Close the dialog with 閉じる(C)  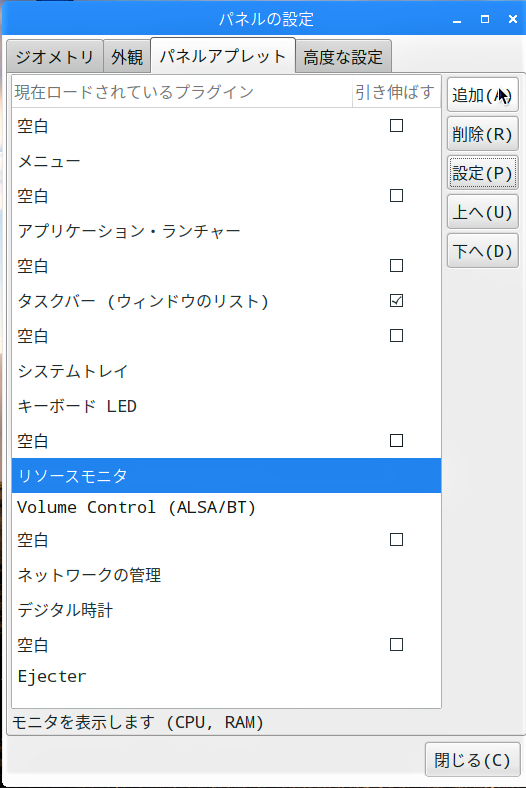472,759
